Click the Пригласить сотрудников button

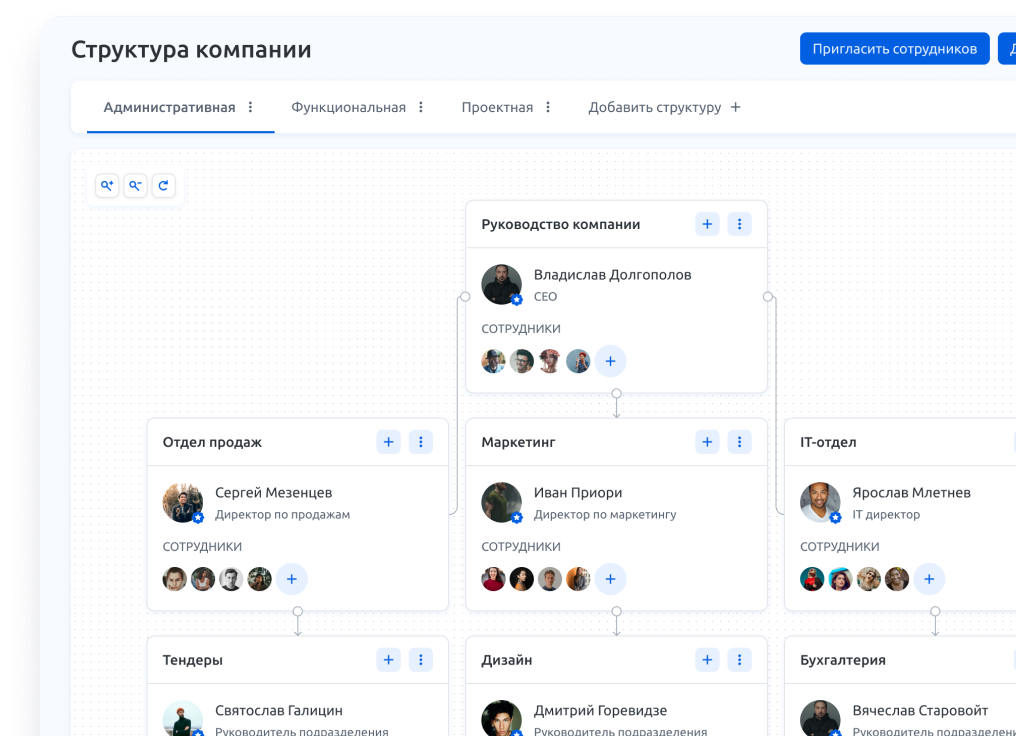coord(894,48)
